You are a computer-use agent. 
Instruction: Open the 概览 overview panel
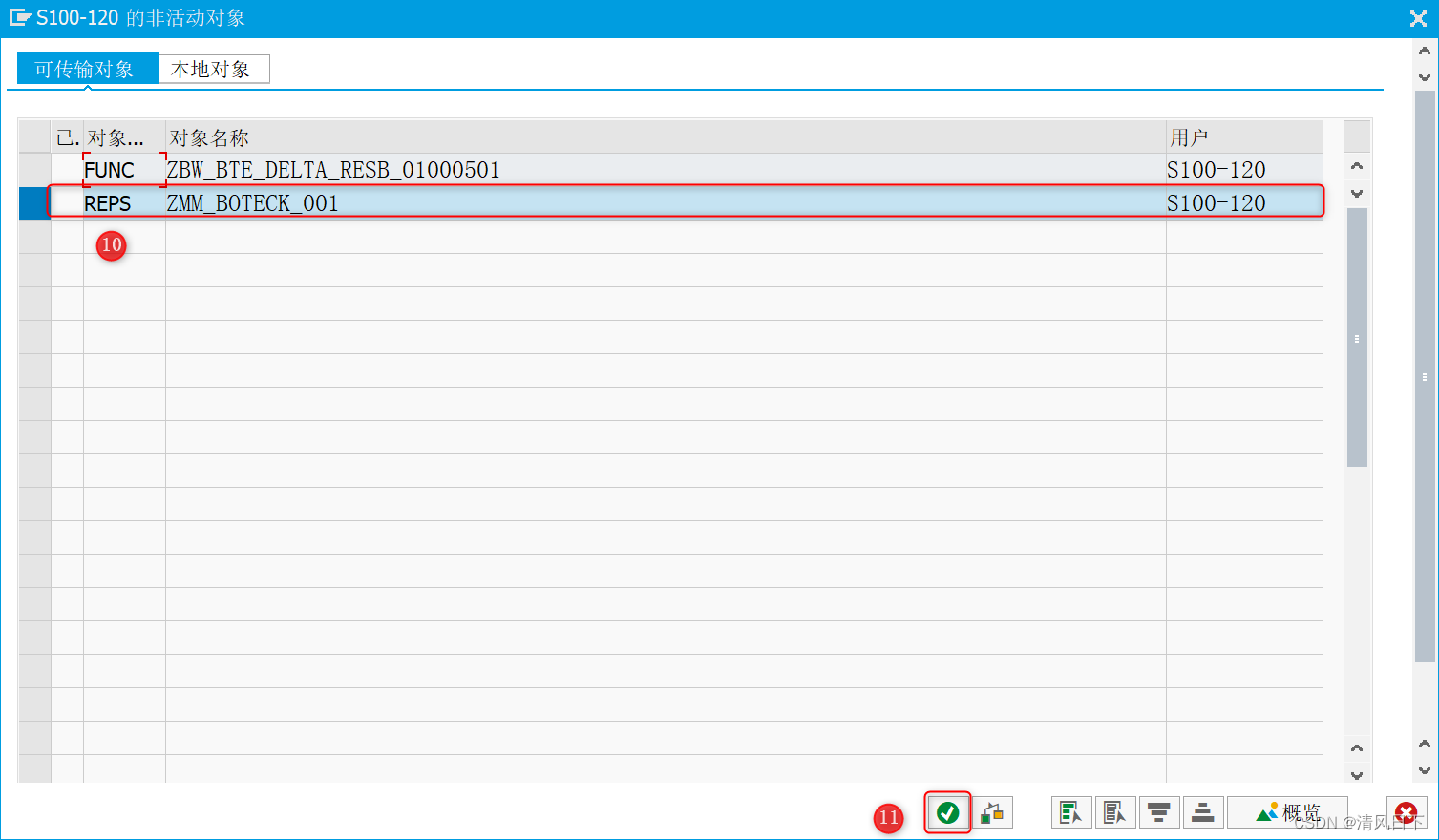coord(1288,812)
